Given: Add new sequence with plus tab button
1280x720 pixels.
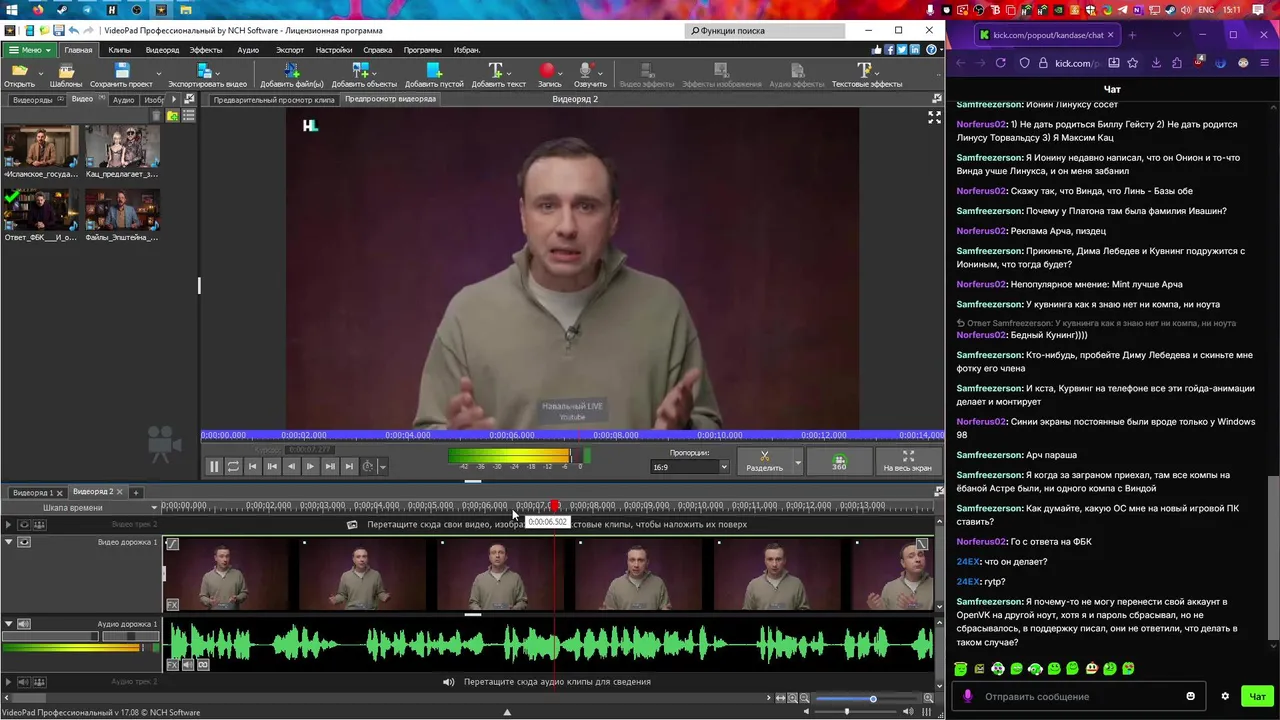Looking at the screenshot, I should [x=136, y=492].
